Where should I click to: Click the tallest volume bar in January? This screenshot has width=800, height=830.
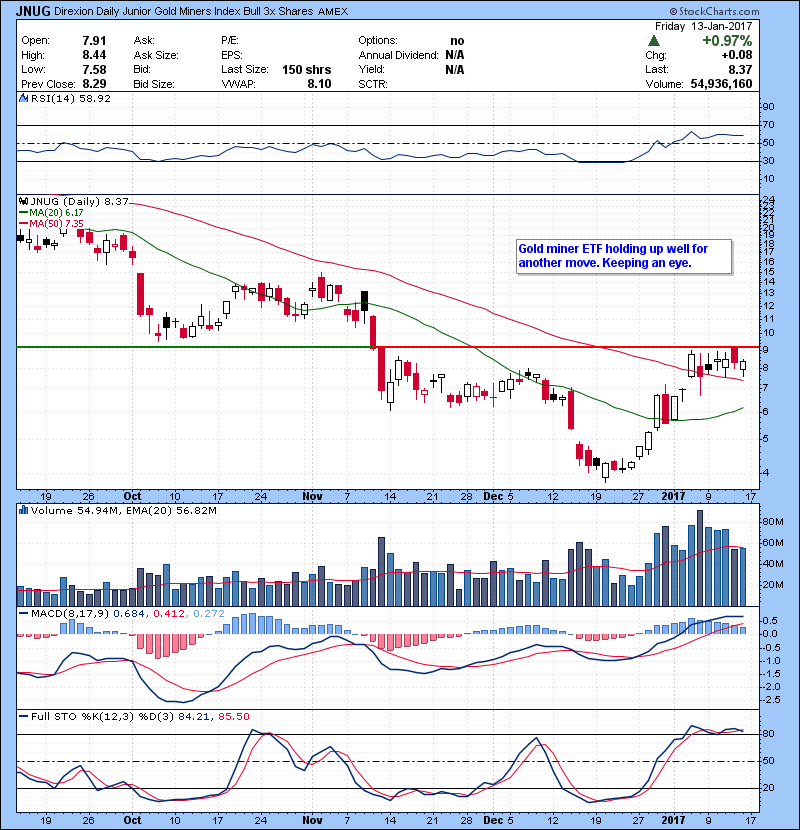tap(700, 558)
